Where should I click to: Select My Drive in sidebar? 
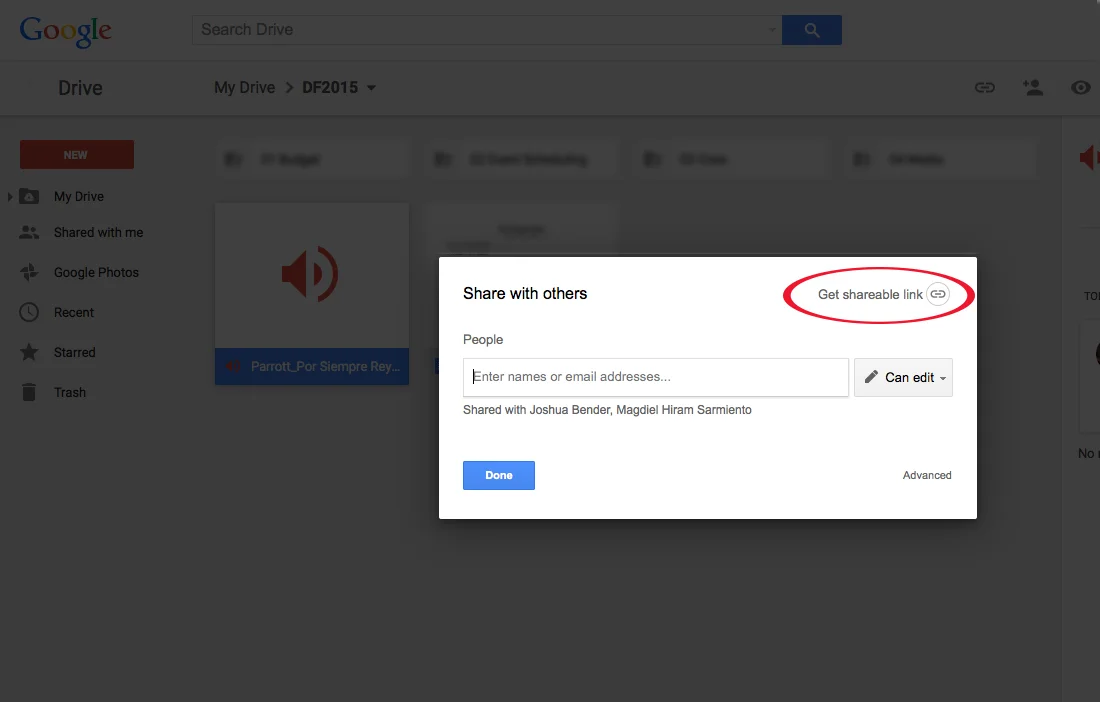point(79,197)
